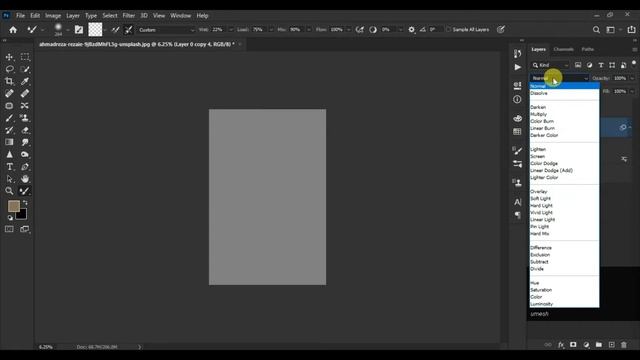Viewport: 640px width, 360px height.
Task: Click the Delete layer trash icon
Action: point(624,345)
